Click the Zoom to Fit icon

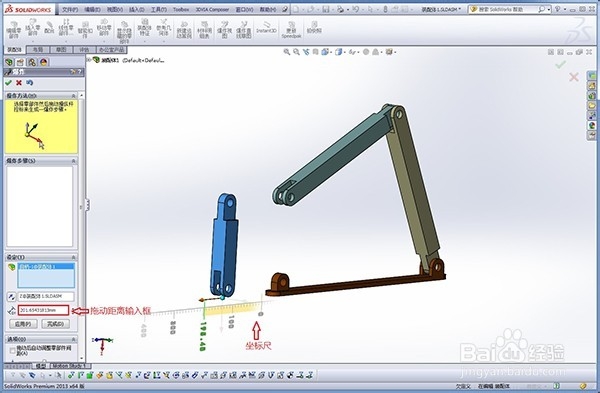click(287, 52)
